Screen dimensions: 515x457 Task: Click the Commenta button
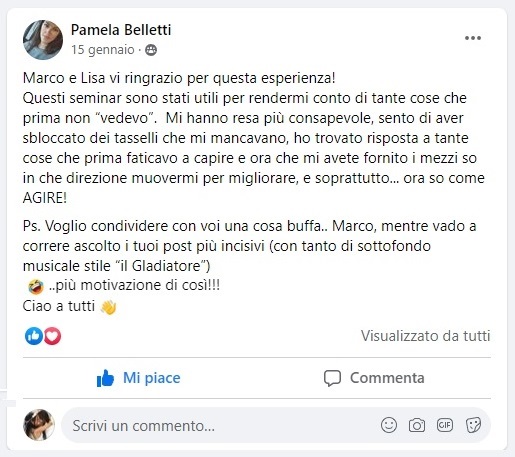click(374, 378)
